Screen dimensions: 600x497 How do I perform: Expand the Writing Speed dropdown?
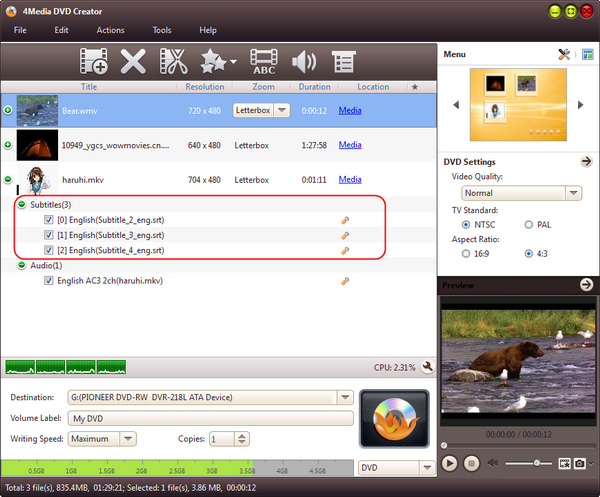point(129,438)
